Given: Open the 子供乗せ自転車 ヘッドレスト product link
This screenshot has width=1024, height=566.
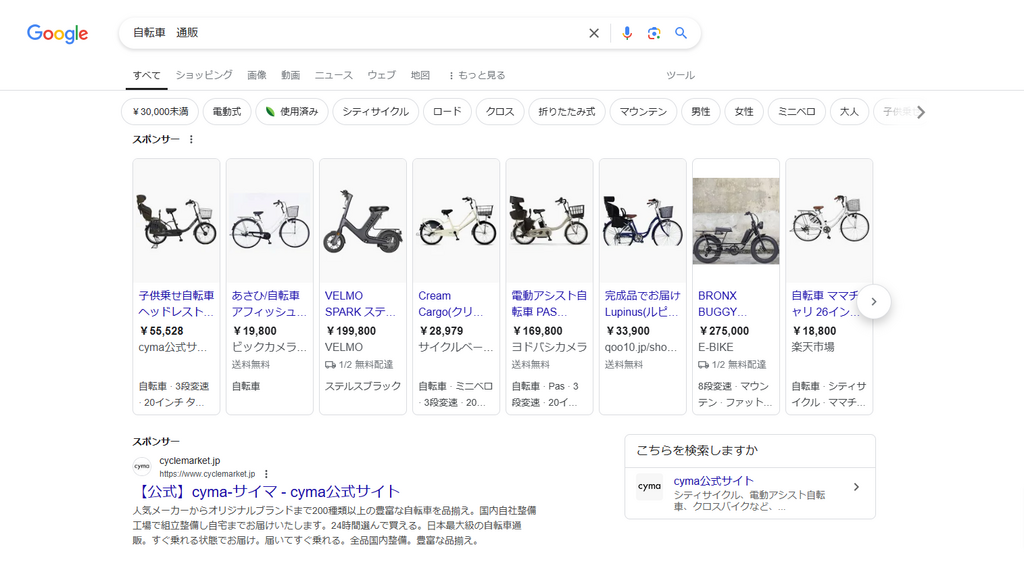Looking at the screenshot, I should pos(176,304).
